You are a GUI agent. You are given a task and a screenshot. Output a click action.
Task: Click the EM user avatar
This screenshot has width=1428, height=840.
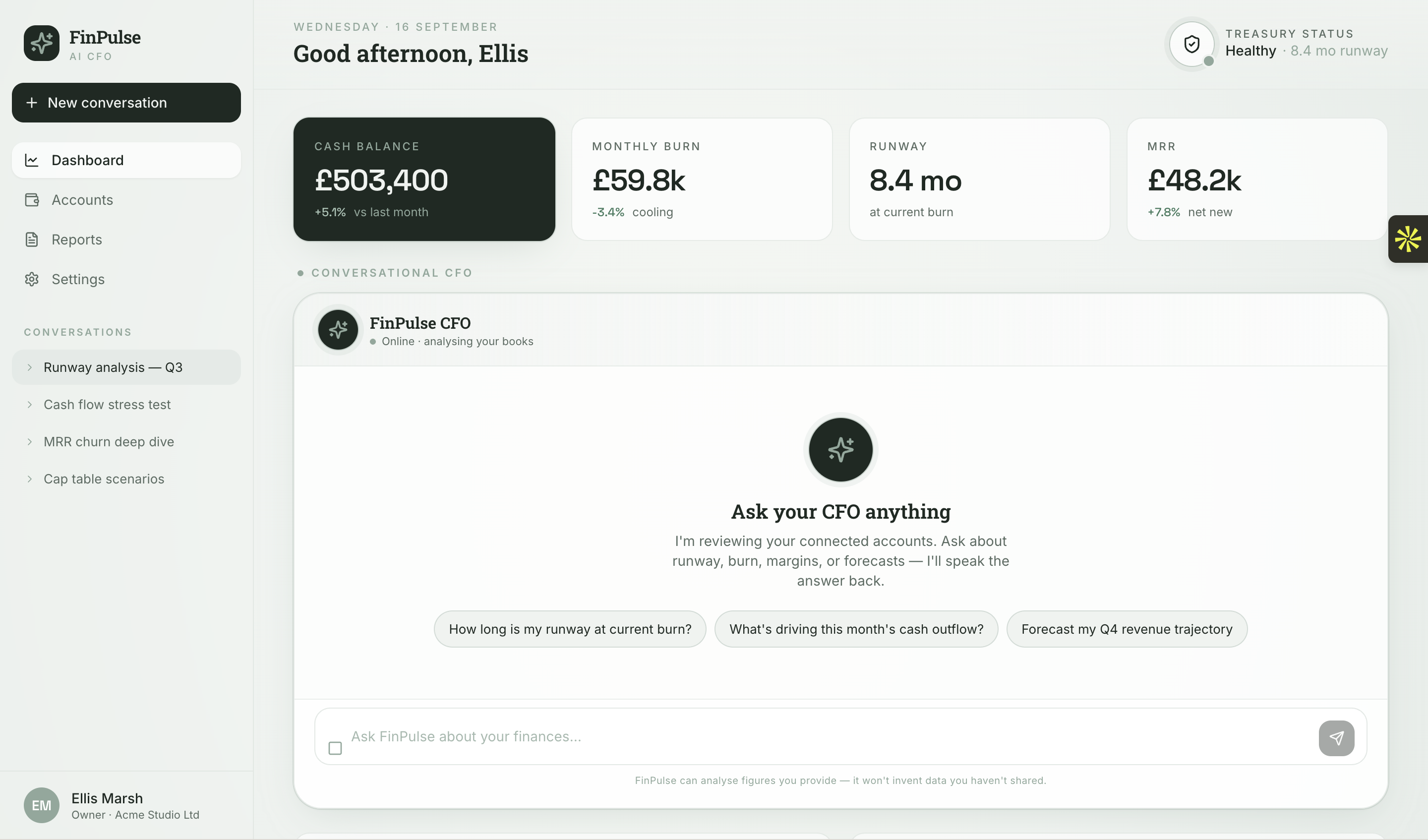pos(41,805)
